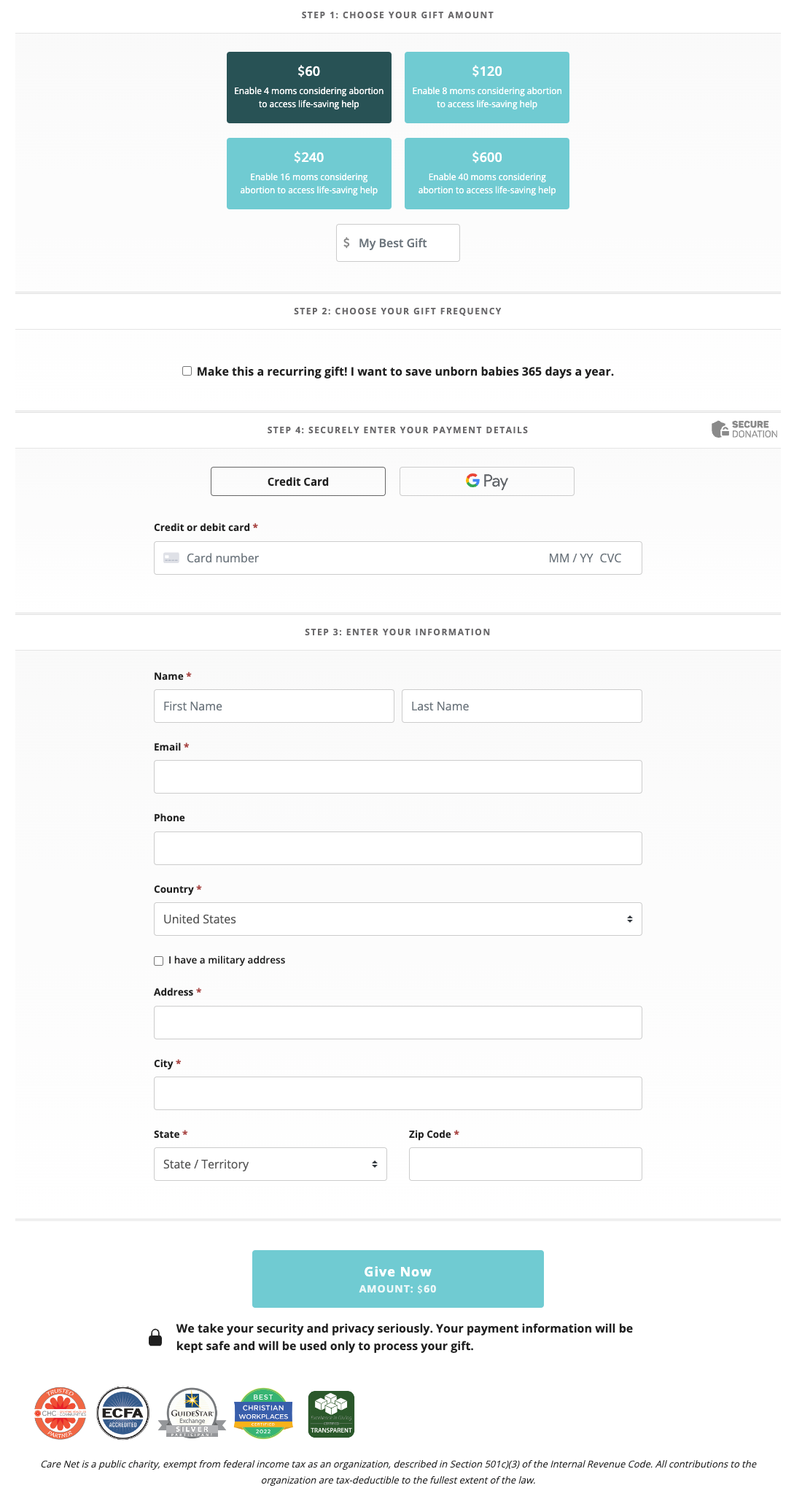794x1512 pixels.
Task: Switch to the Google Pay payment tab
Action: coord(486,481)
